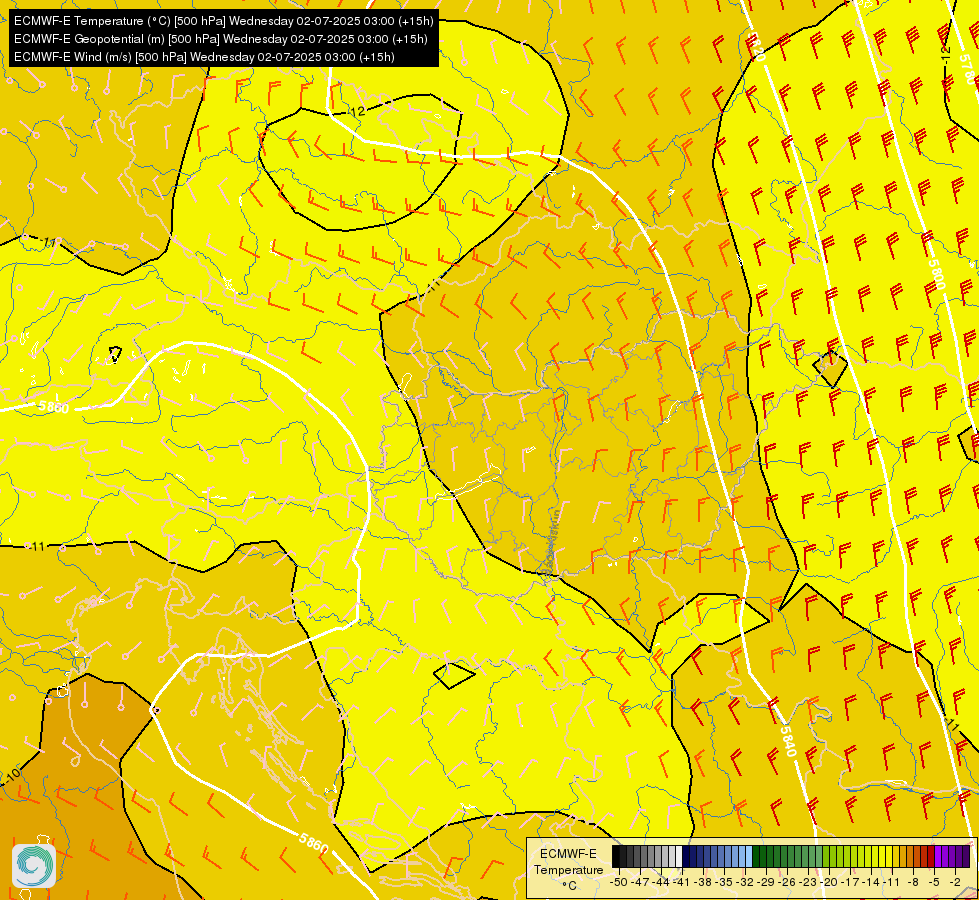Click the -2 value on the legend scale
This screenshot has width=979, height=900.
click(955, 882)
